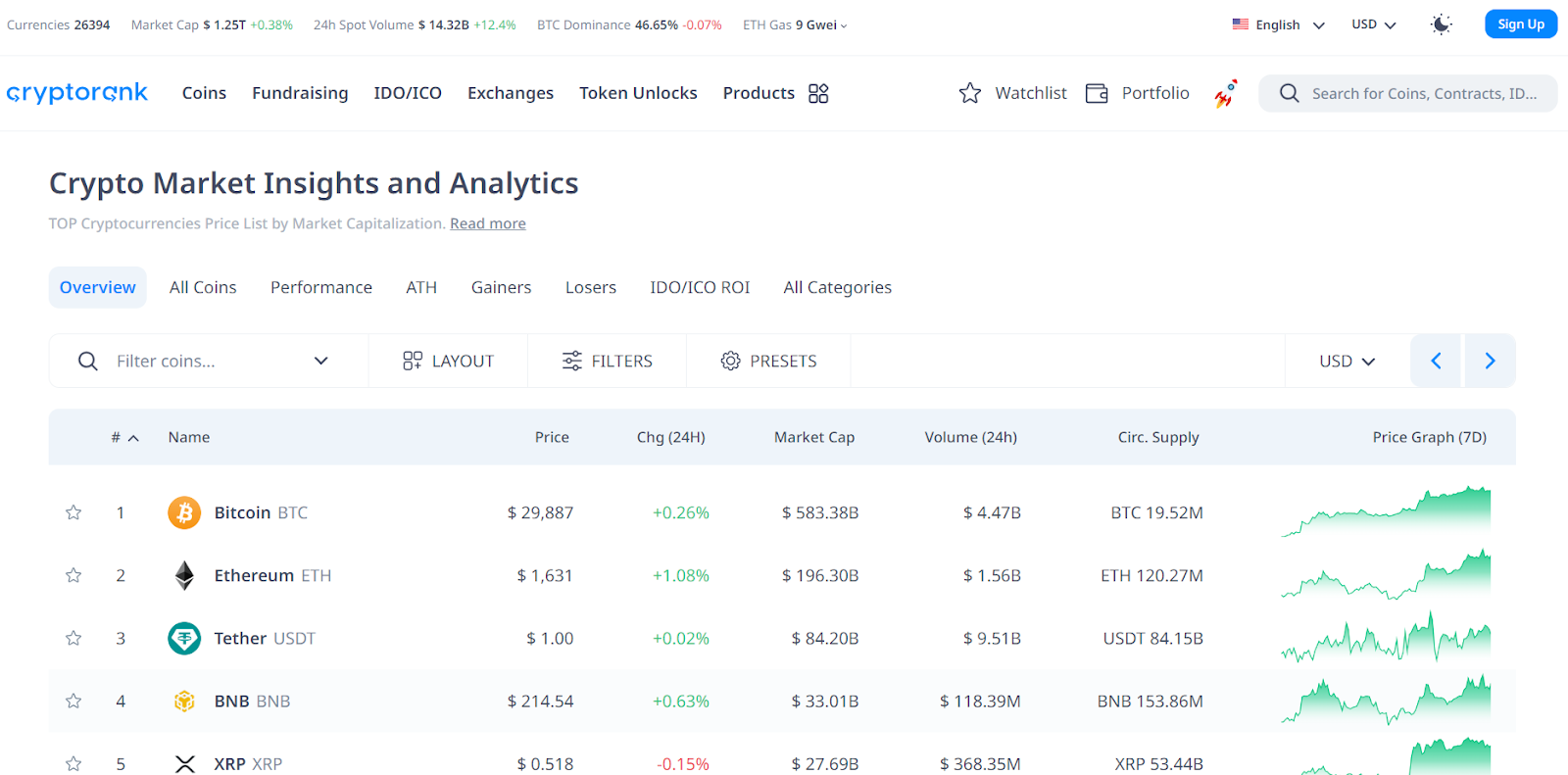Open the Tether 7D price graph

click(x=1386, y=637)
